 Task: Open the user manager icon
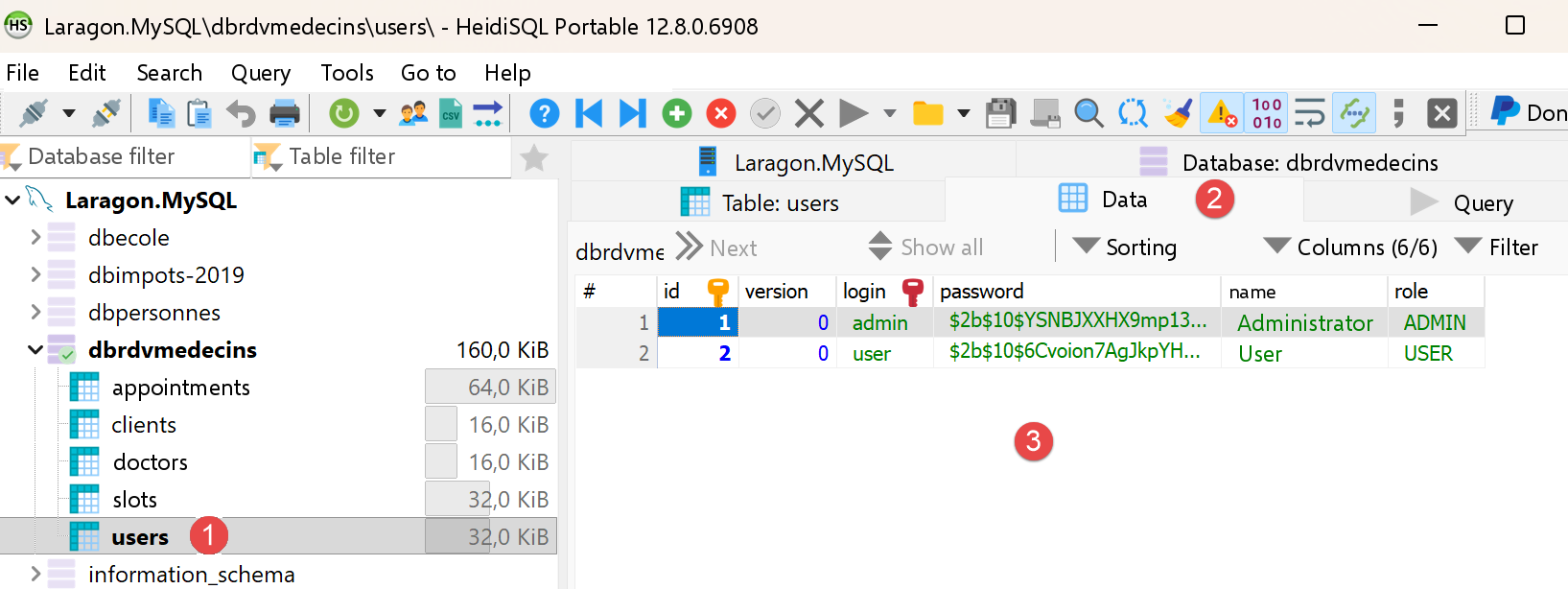pyautogui.click(x=413, y=113)
